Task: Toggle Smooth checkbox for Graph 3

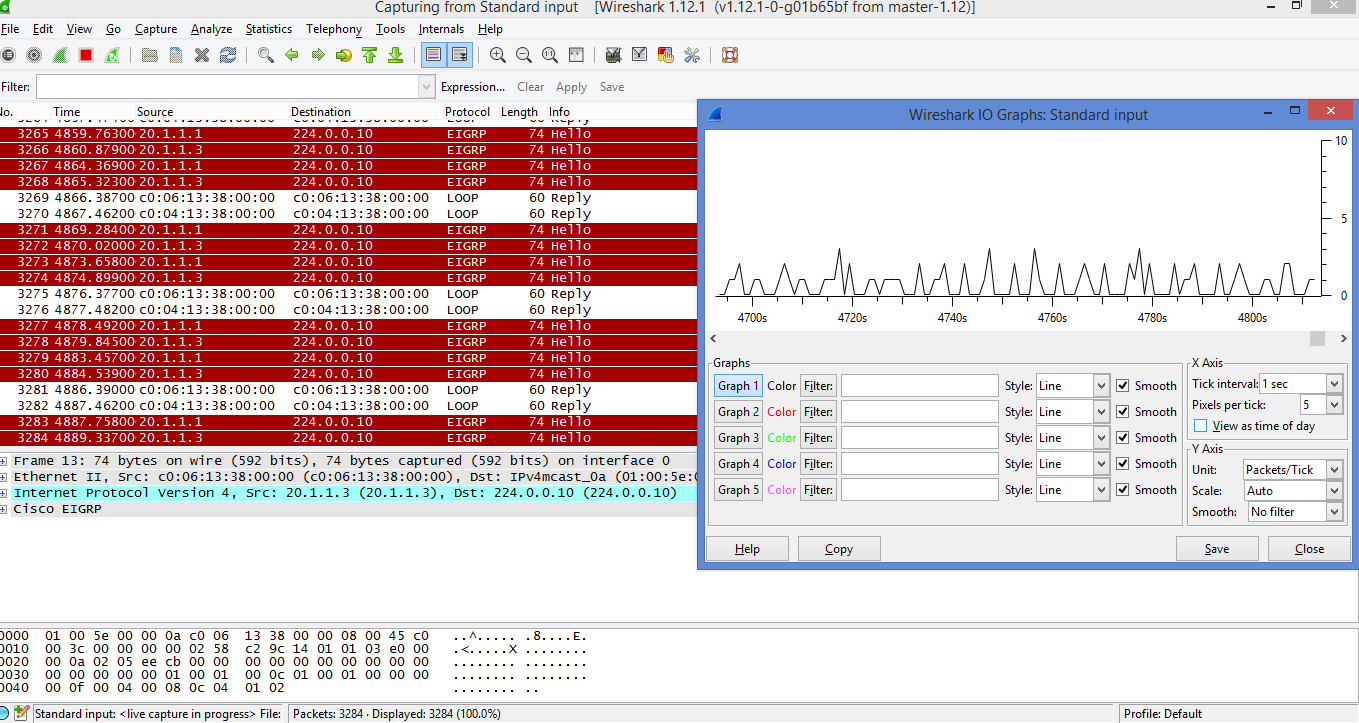Action: 1123,438
